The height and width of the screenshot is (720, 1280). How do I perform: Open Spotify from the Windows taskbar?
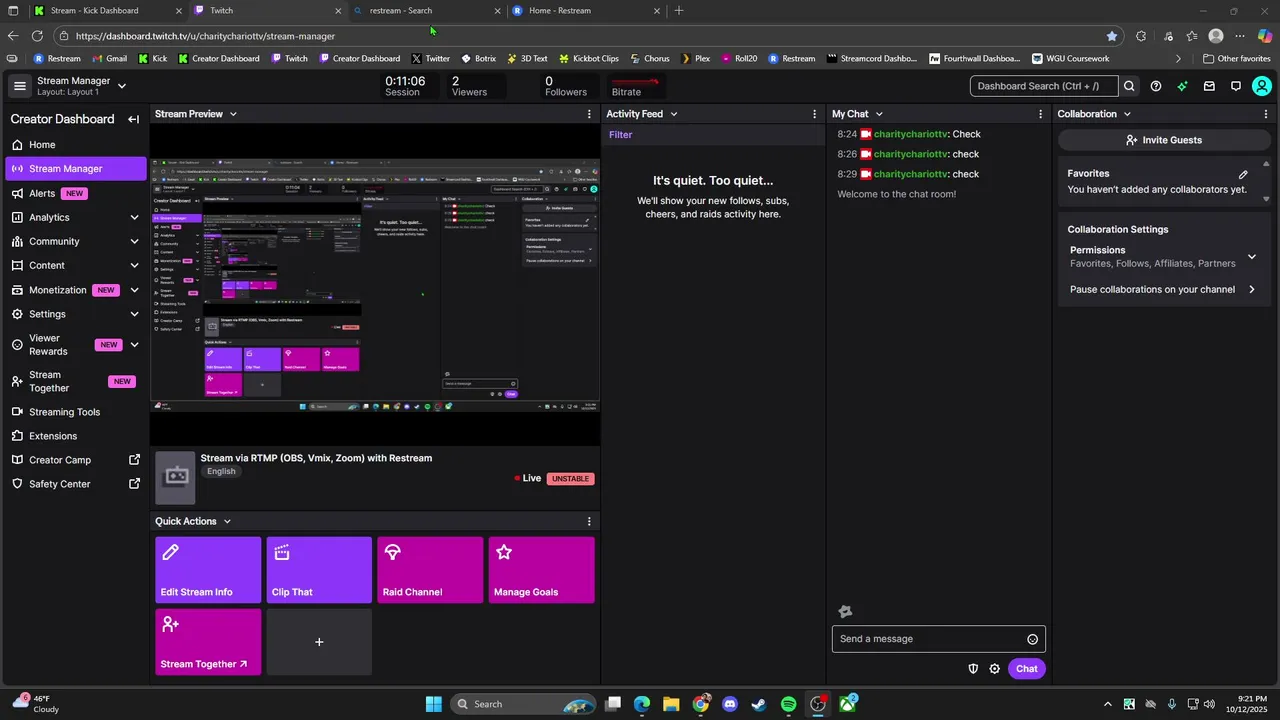[788, 704]
